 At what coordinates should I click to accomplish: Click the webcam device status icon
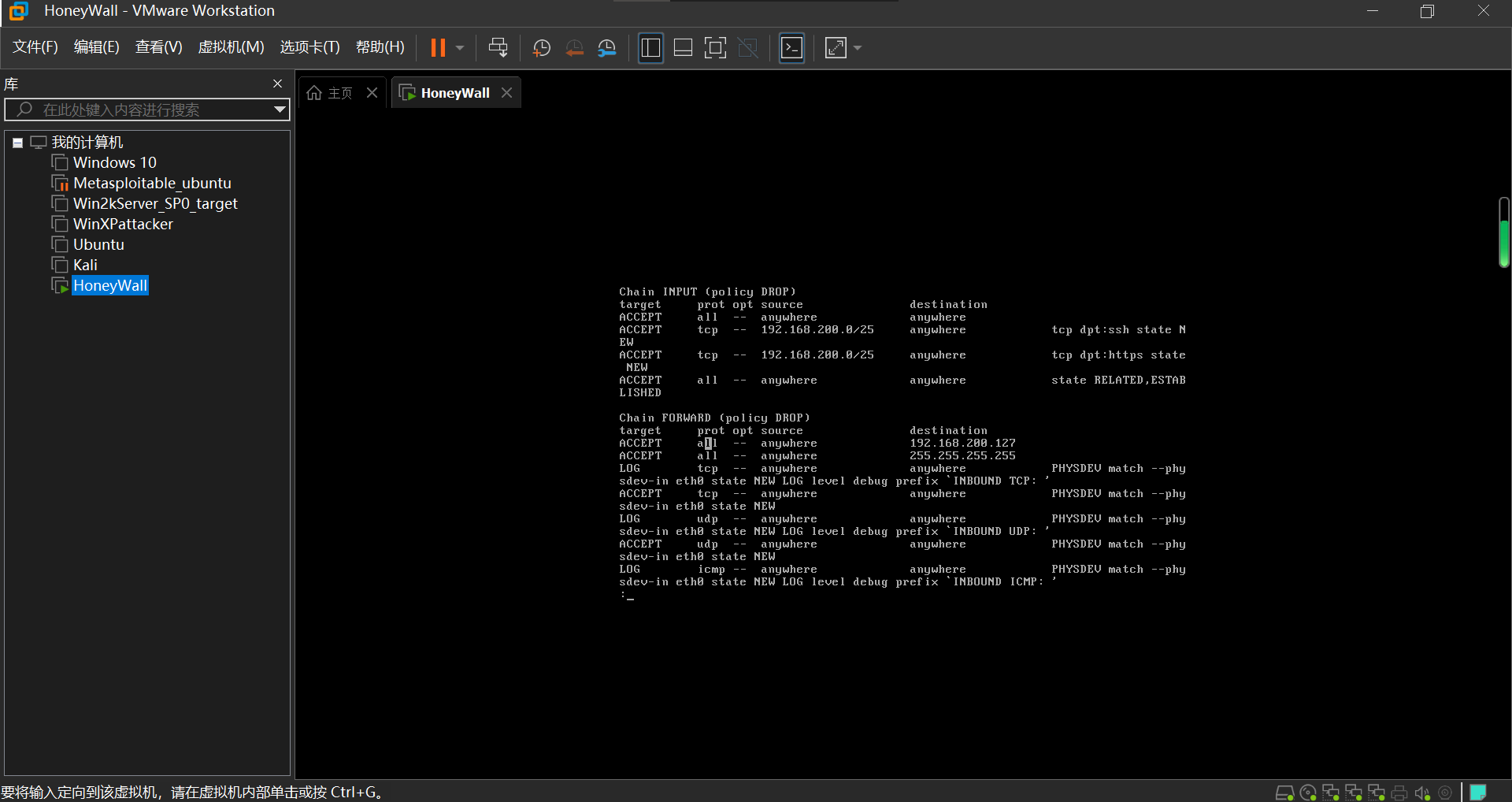click(1445, 793)
